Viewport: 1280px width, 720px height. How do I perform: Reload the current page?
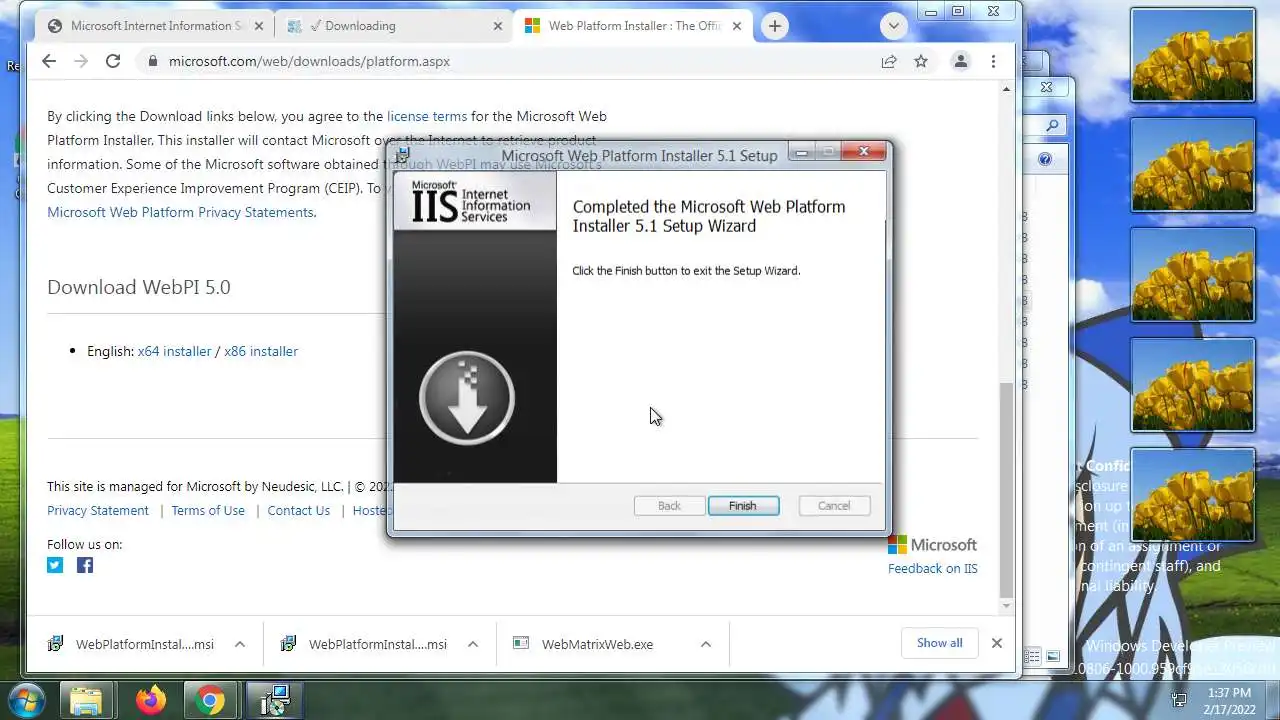pyautogui.click(x=113, y=61)
